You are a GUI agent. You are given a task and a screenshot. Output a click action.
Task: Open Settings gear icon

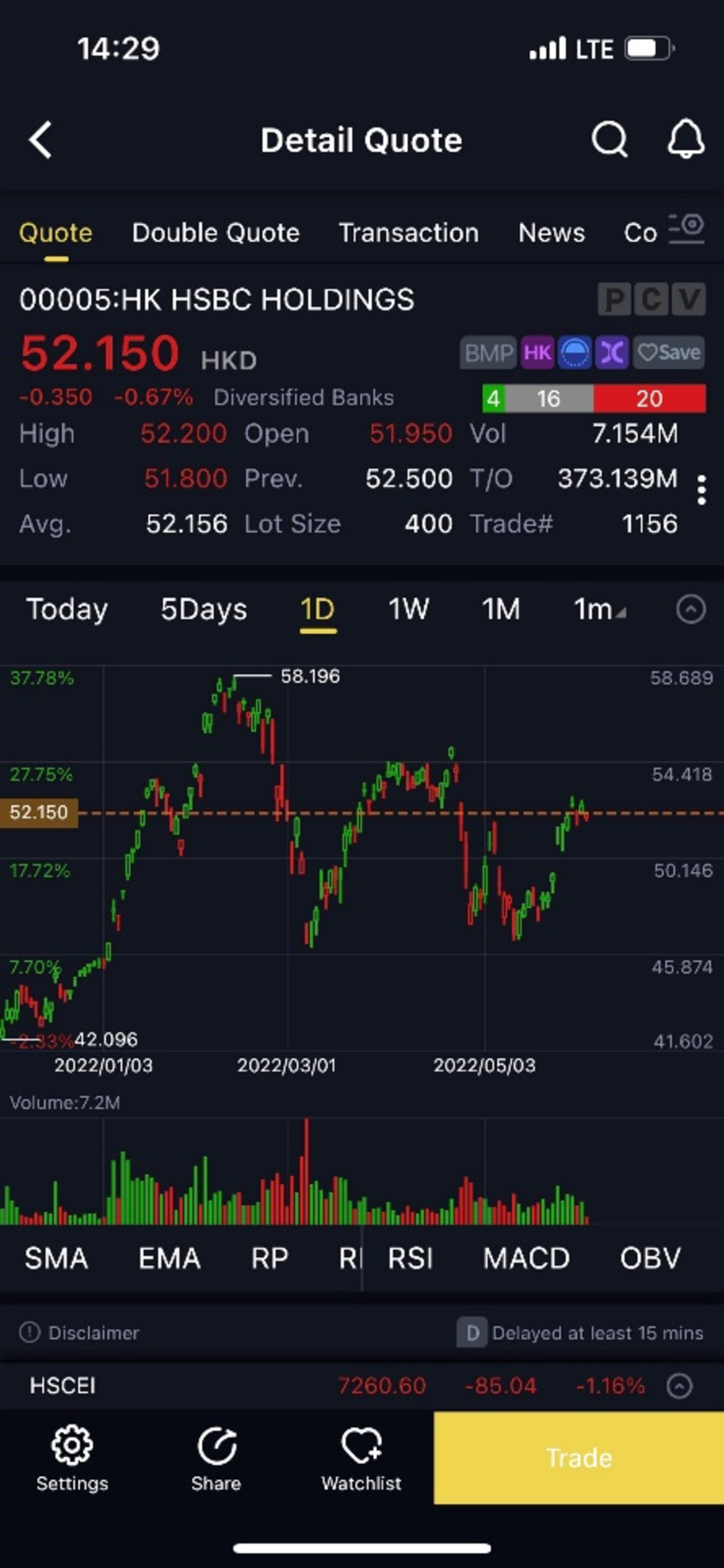(72, 1459)
